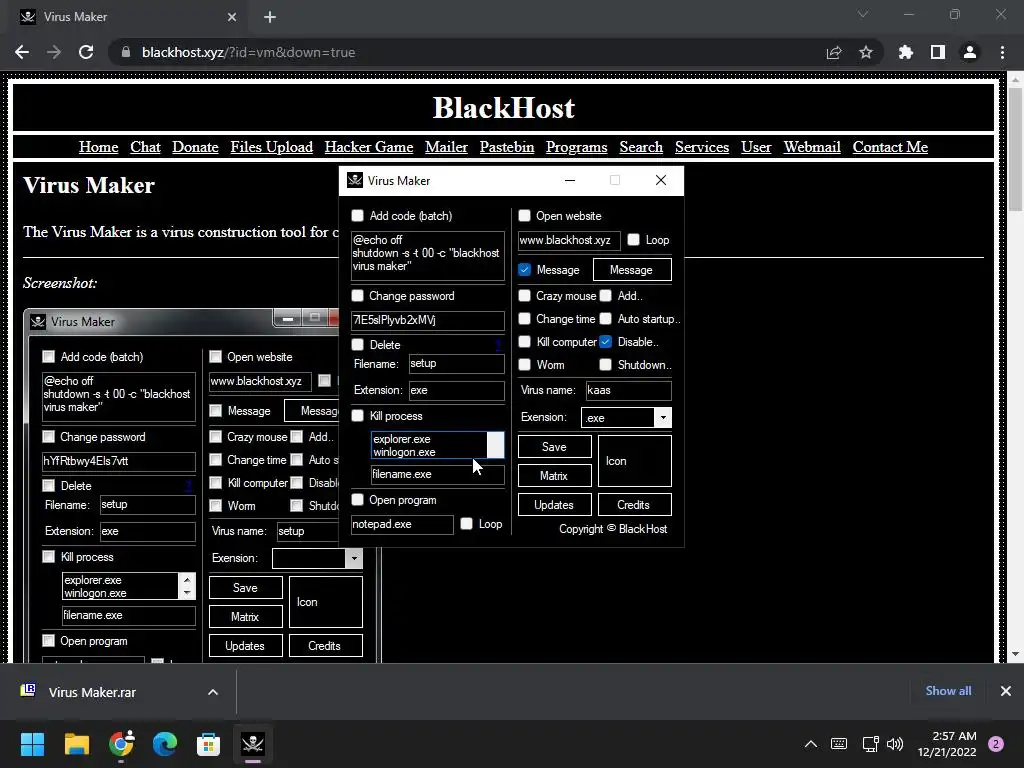
Task: Enable the Kill computer checkbox
Action: click(524, 342)
